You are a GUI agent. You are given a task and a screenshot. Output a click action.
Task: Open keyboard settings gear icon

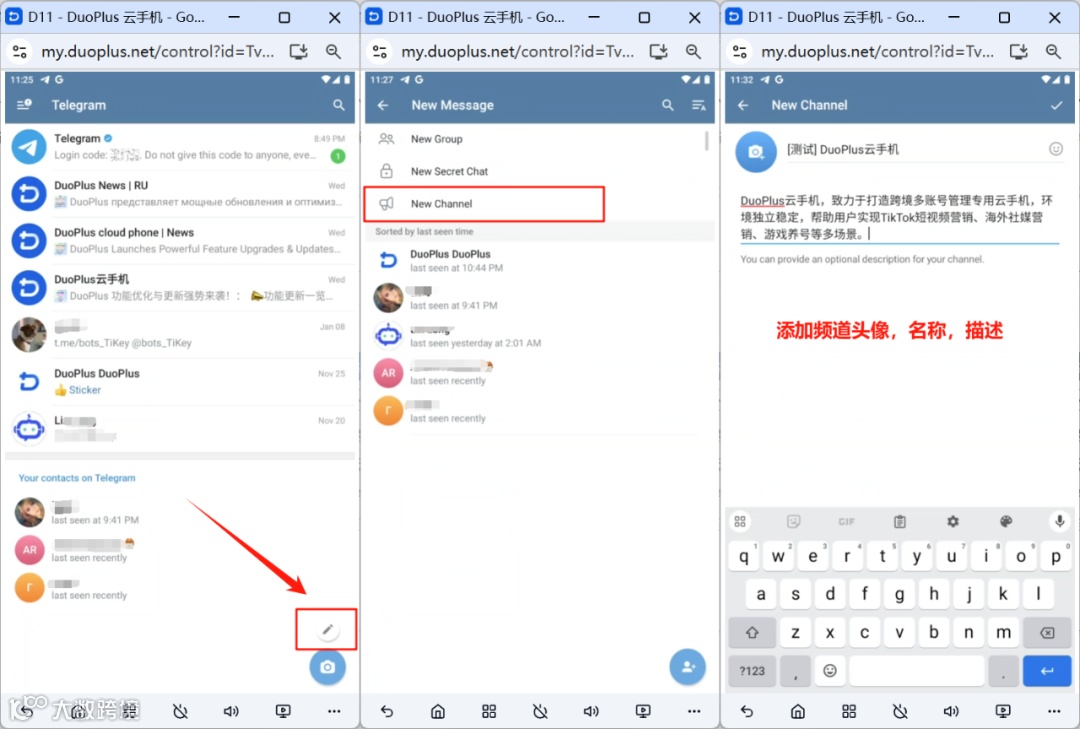(953, 522)
